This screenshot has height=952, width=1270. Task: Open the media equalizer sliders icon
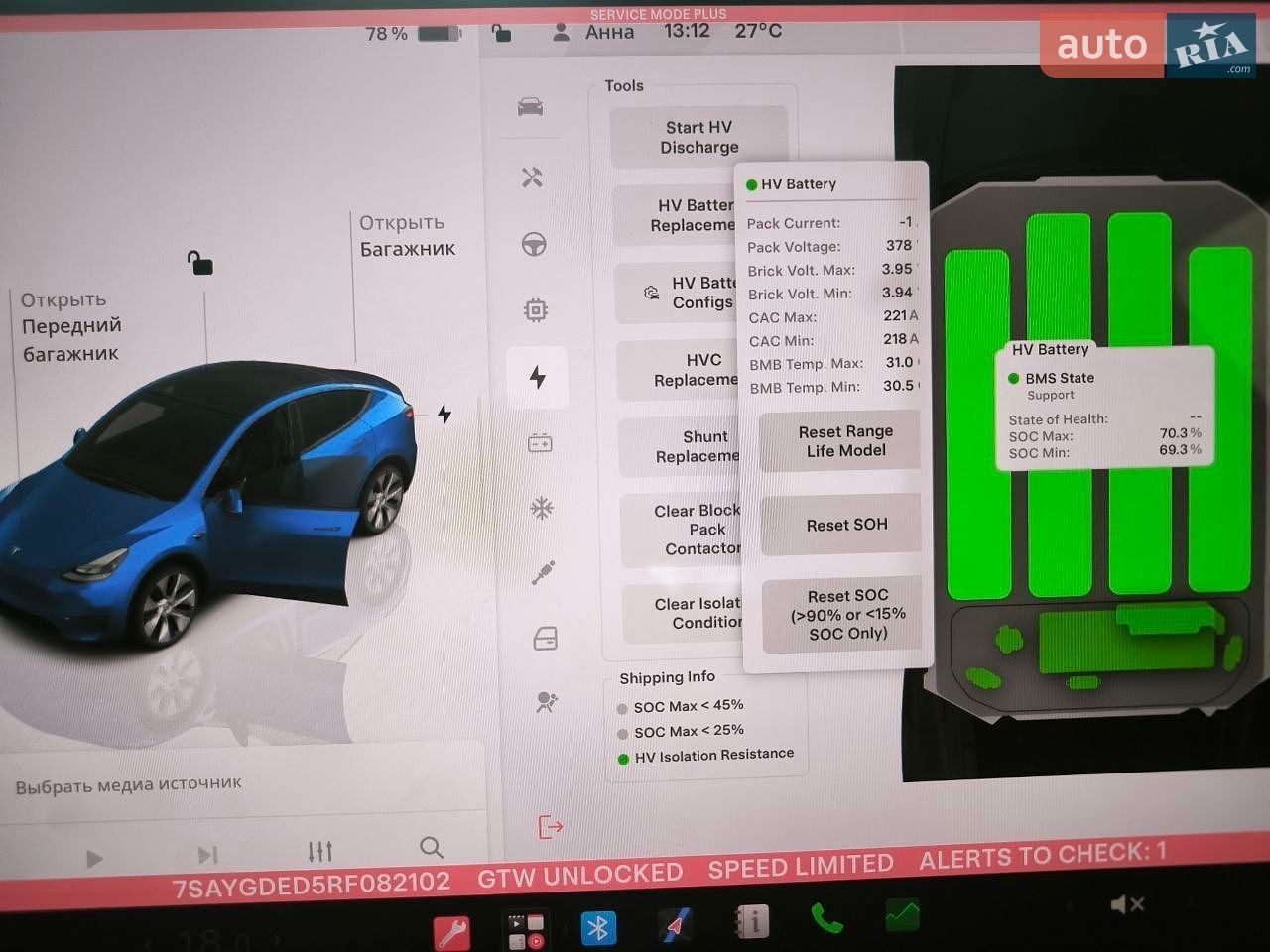319,851
